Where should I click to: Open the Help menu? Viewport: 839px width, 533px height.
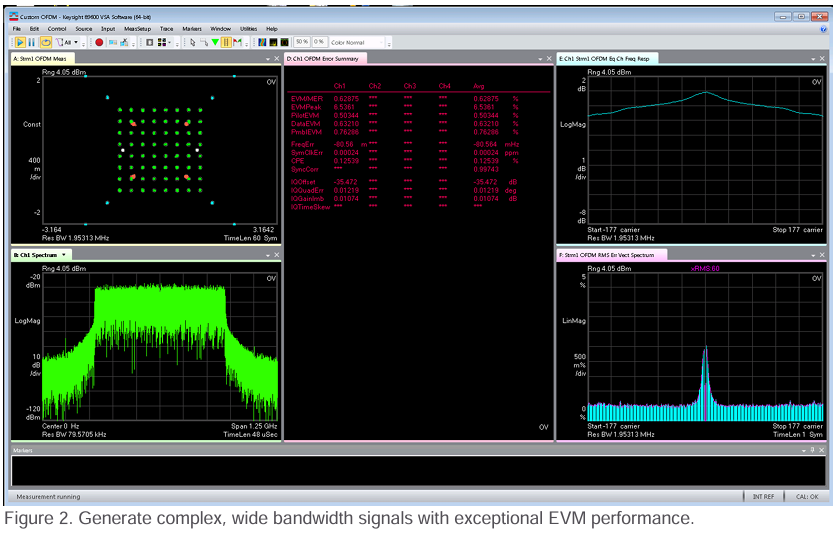272,29
